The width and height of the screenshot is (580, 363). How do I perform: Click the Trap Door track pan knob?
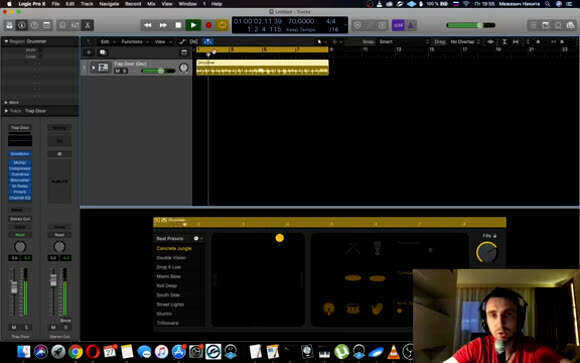[x=183, y=68]
